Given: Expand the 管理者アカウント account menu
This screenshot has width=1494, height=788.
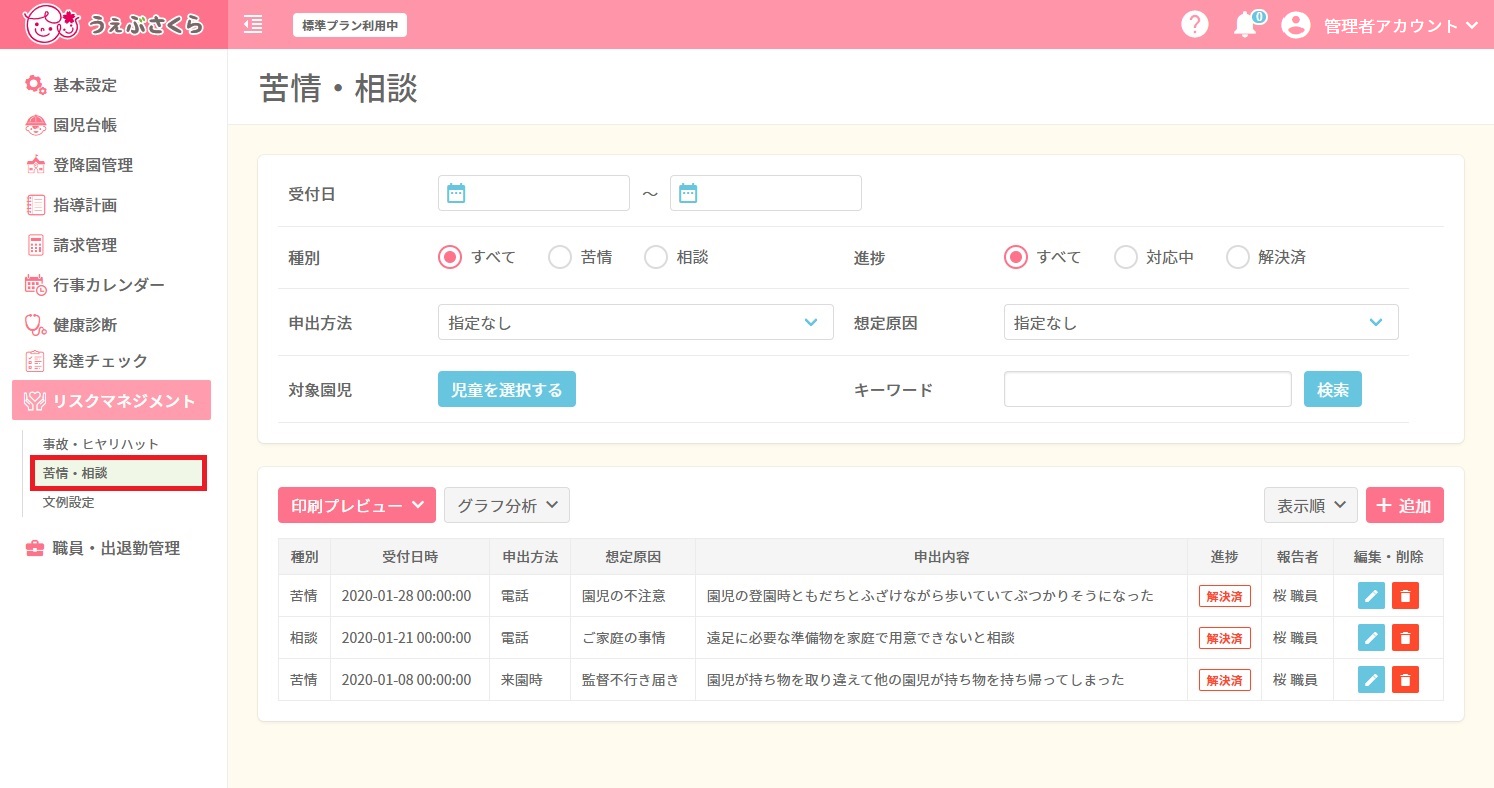Looking at the screenshot, I should pyautogui.click(x=1401, y=26).
